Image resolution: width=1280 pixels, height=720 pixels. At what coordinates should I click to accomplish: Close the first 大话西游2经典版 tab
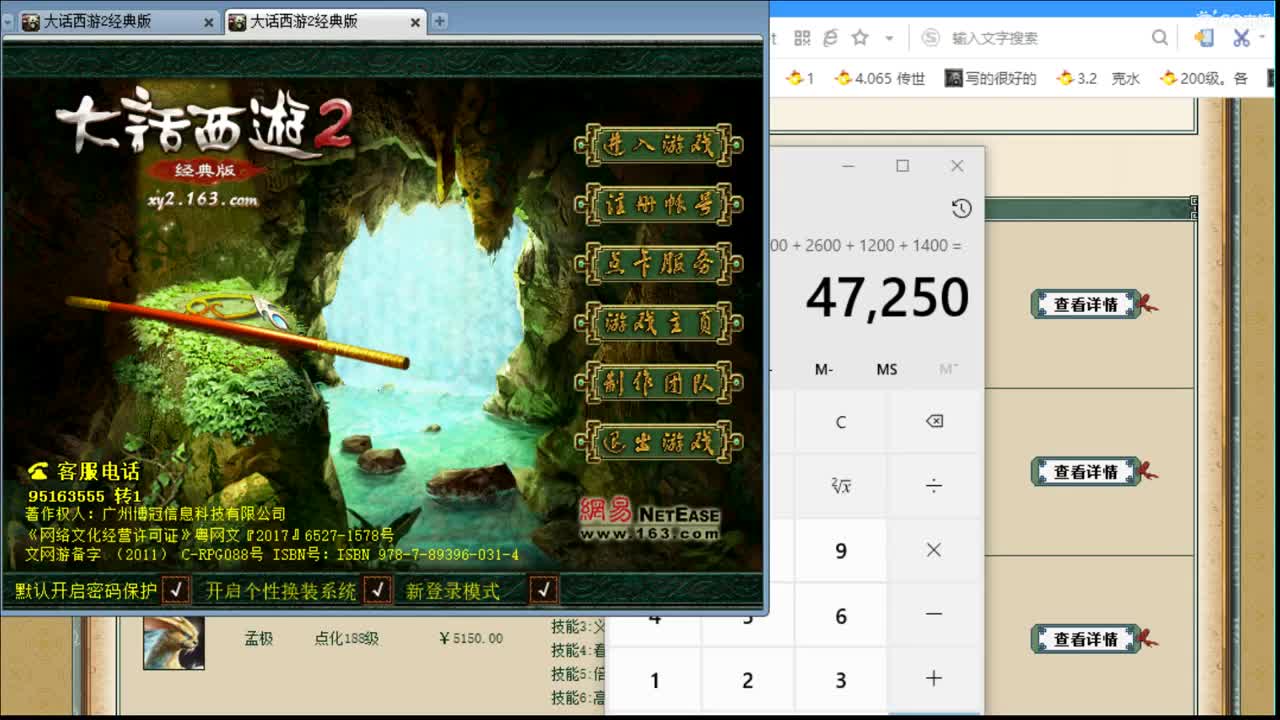pos(209,22)
